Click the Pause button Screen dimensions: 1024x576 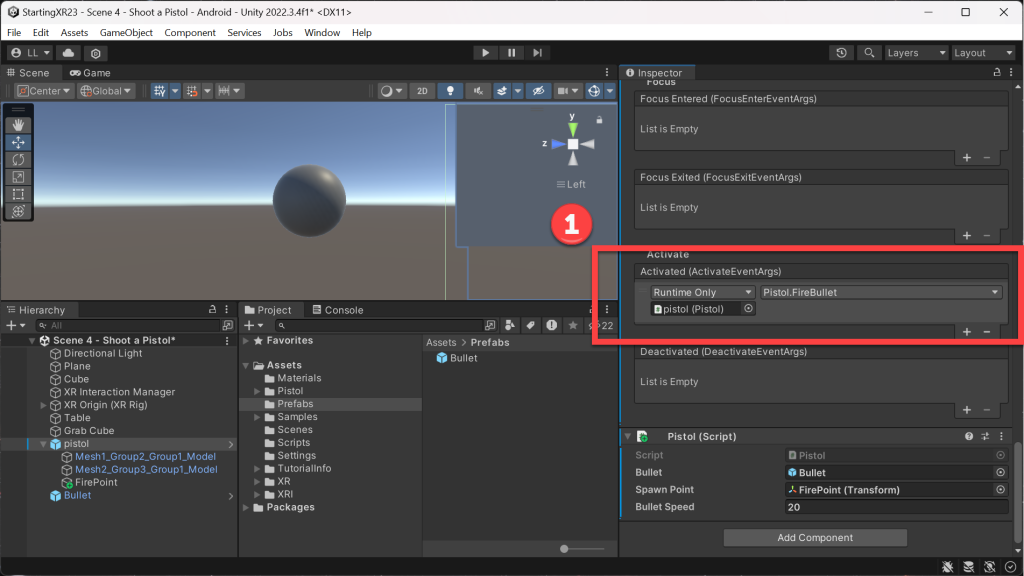[511, 53]
